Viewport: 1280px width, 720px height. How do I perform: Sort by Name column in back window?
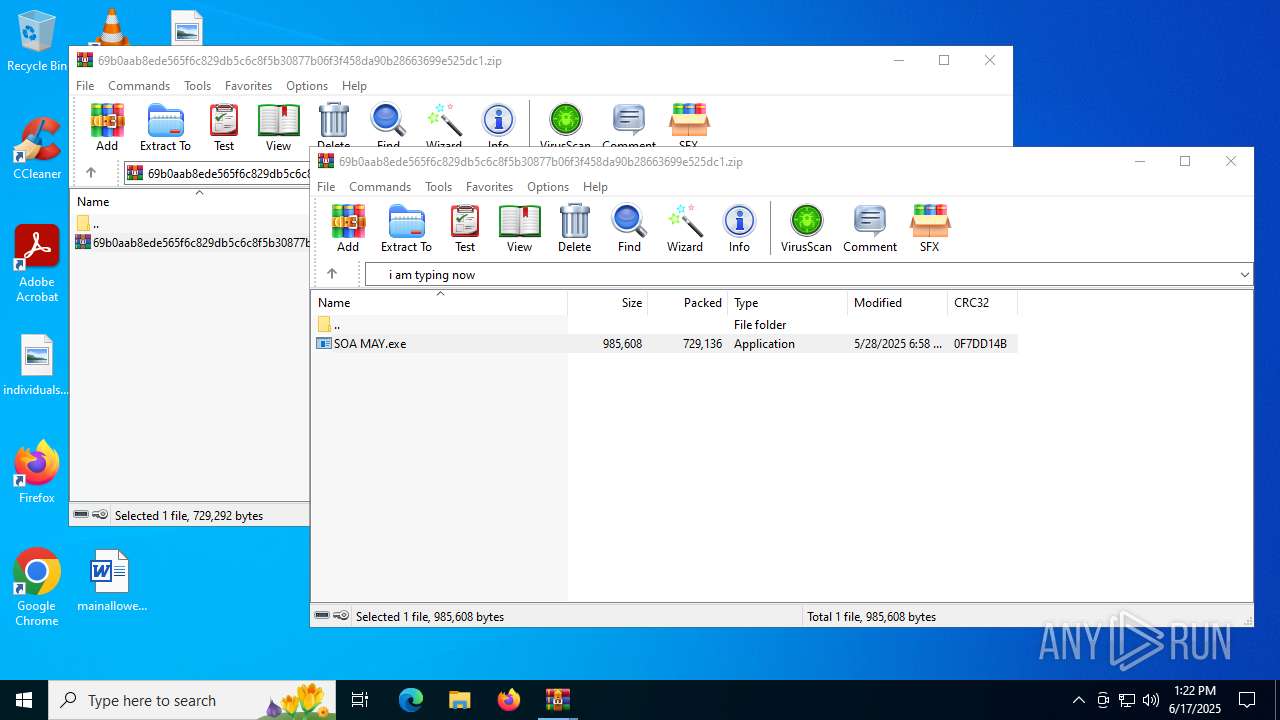click(x=190, y=201)
